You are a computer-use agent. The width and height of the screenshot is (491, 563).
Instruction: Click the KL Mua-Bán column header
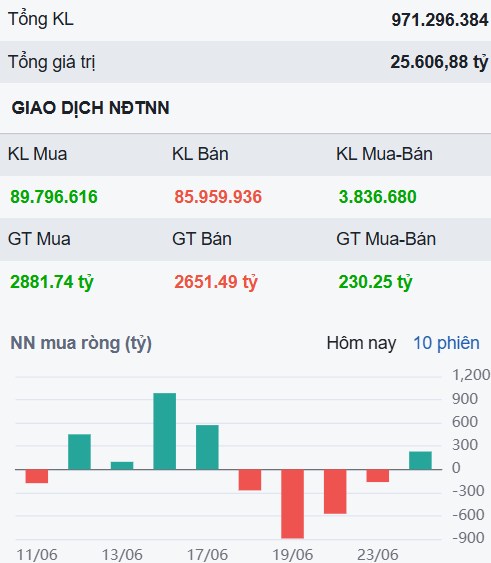384,154
